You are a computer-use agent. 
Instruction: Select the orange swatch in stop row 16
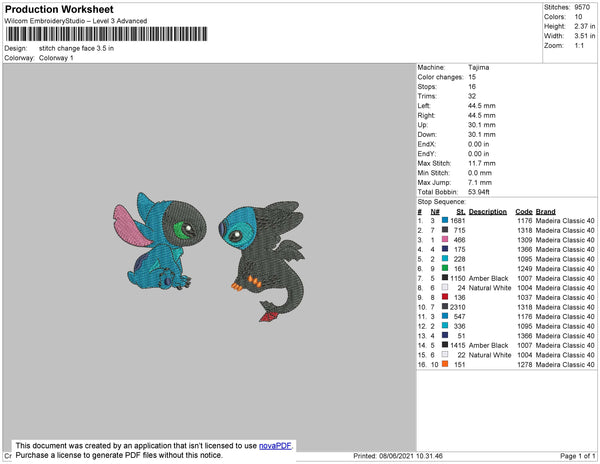(x=445, y=364)
